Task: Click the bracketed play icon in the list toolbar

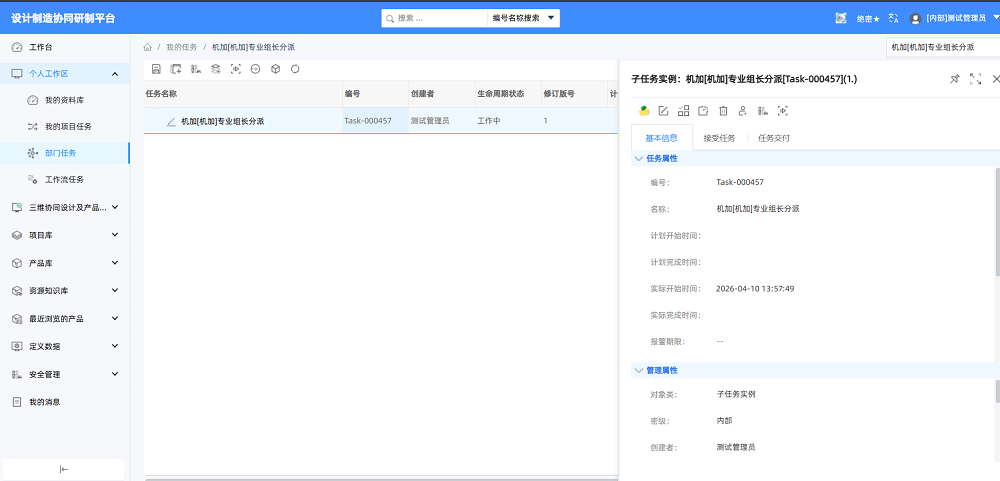Action: (x=236, y=69)
